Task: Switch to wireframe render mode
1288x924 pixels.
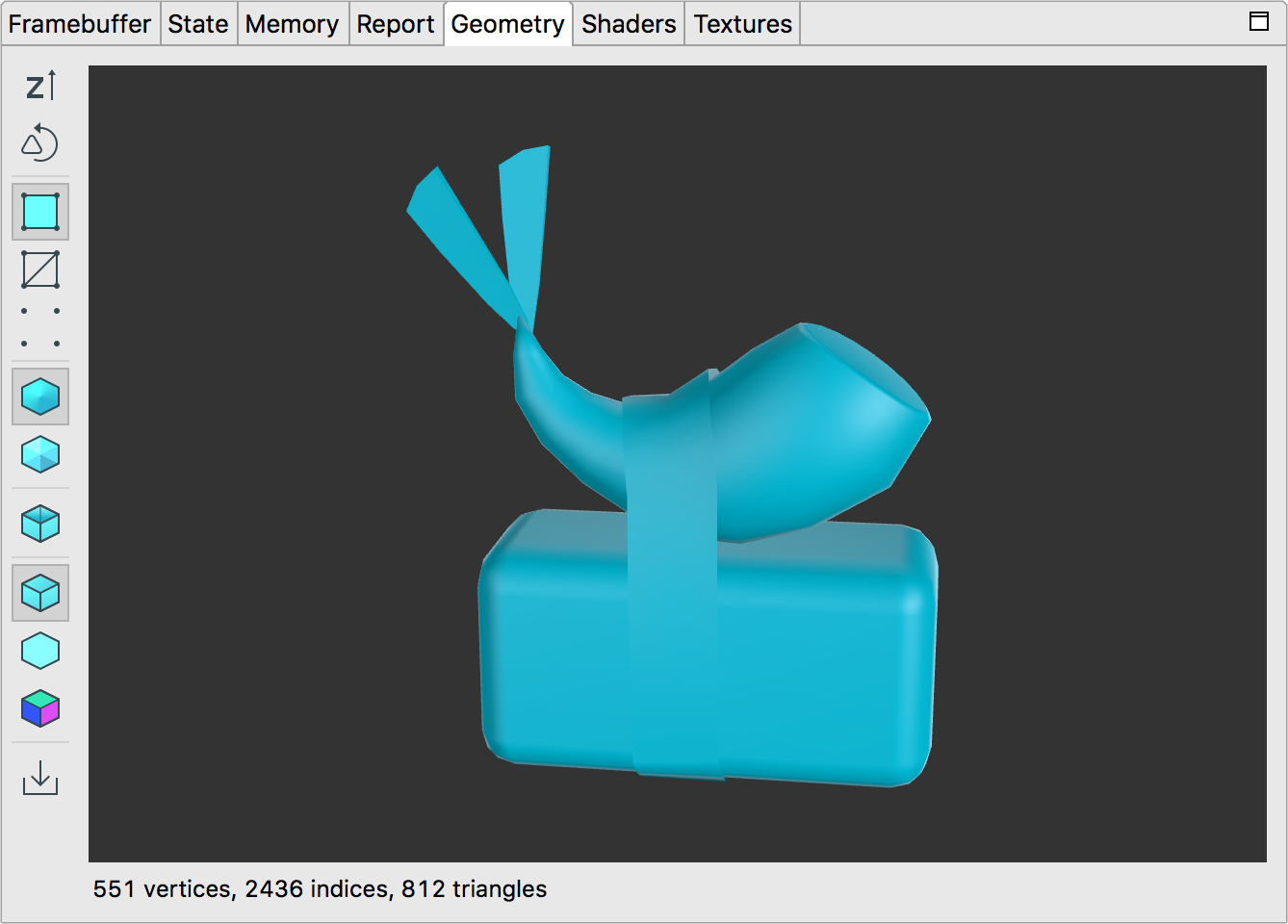Action: (40, 269)
